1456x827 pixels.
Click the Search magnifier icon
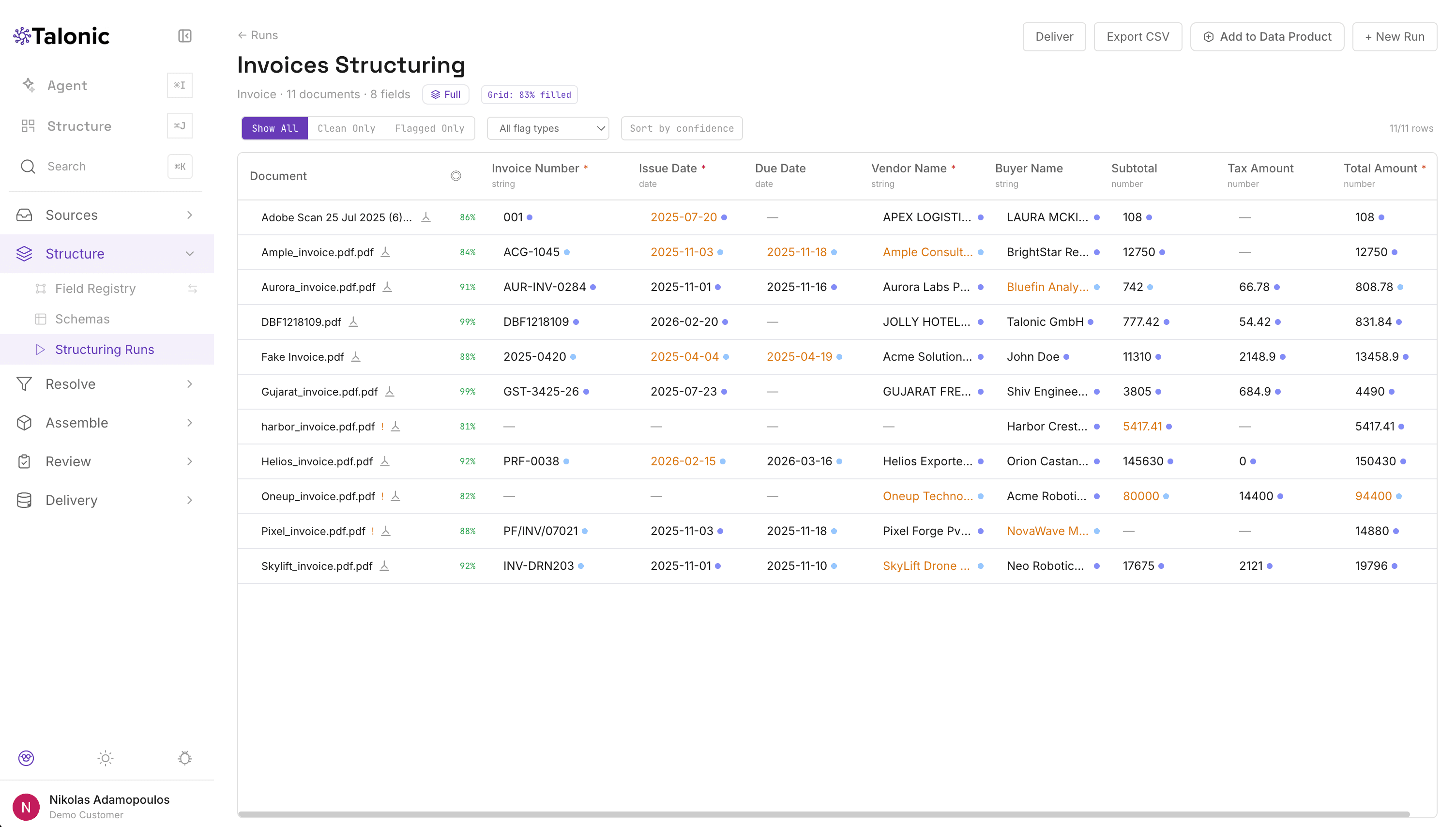coord(28,167)
